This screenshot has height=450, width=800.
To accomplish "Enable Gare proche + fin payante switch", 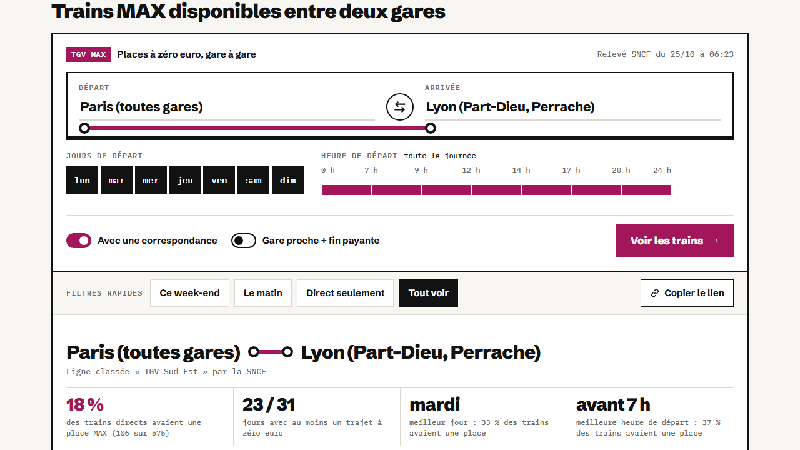I will click(x=243, y=240).
